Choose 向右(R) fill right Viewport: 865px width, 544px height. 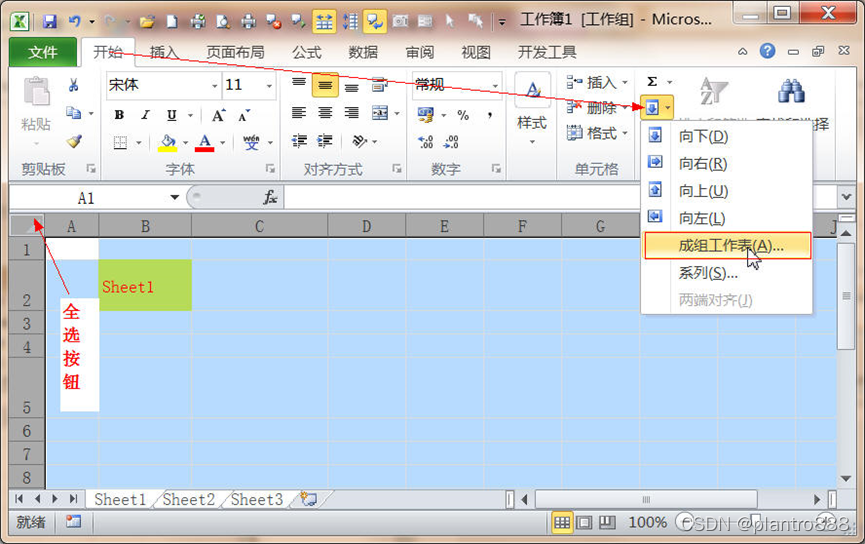(x=727, y=163)
